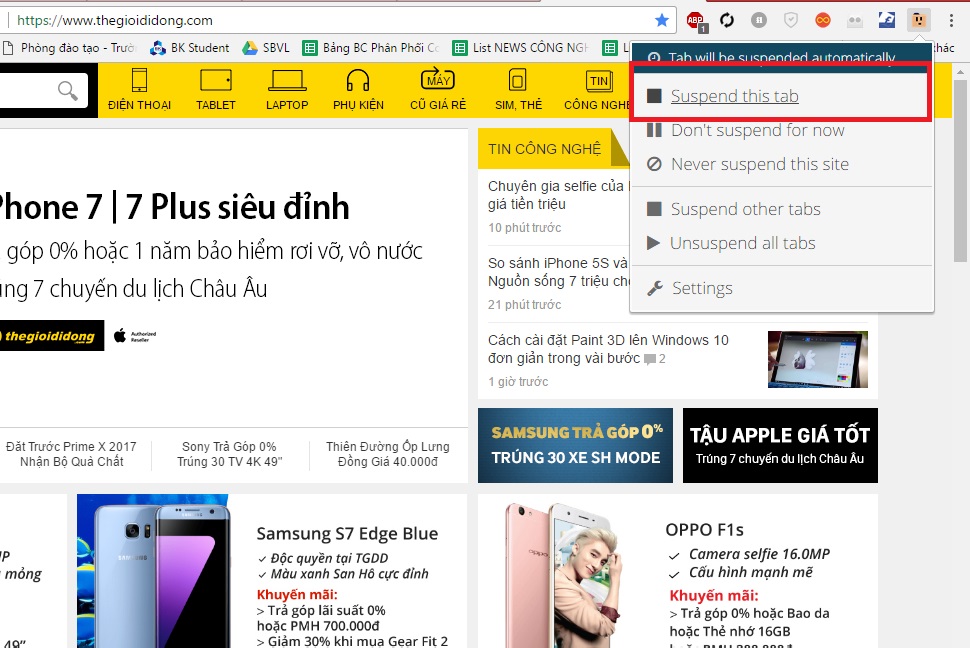The image size is (970, 648).
Task: Open the Paint 3D Windows 10 article
Action: pyautogui.click(x=608, y=349)
